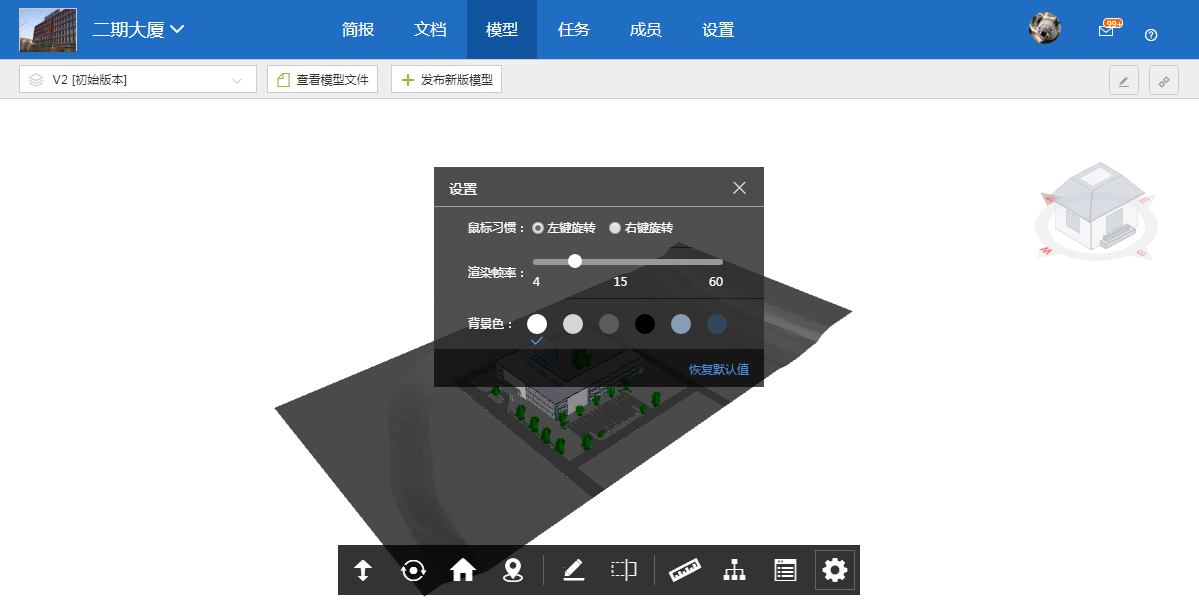Open the section box tool
The image size is (1199, 615).
(623, 569)
